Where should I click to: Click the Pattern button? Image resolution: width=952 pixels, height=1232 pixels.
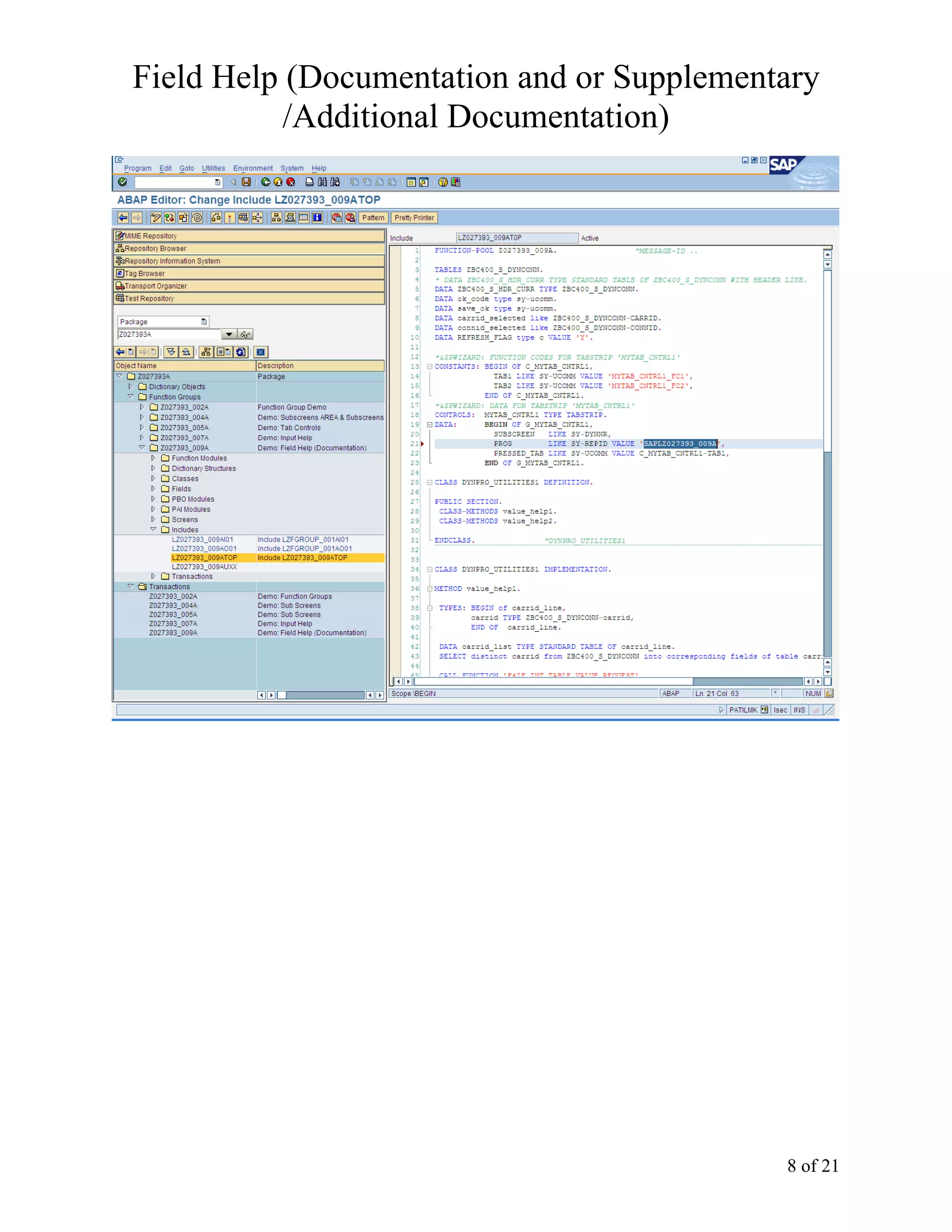point(373,218)
